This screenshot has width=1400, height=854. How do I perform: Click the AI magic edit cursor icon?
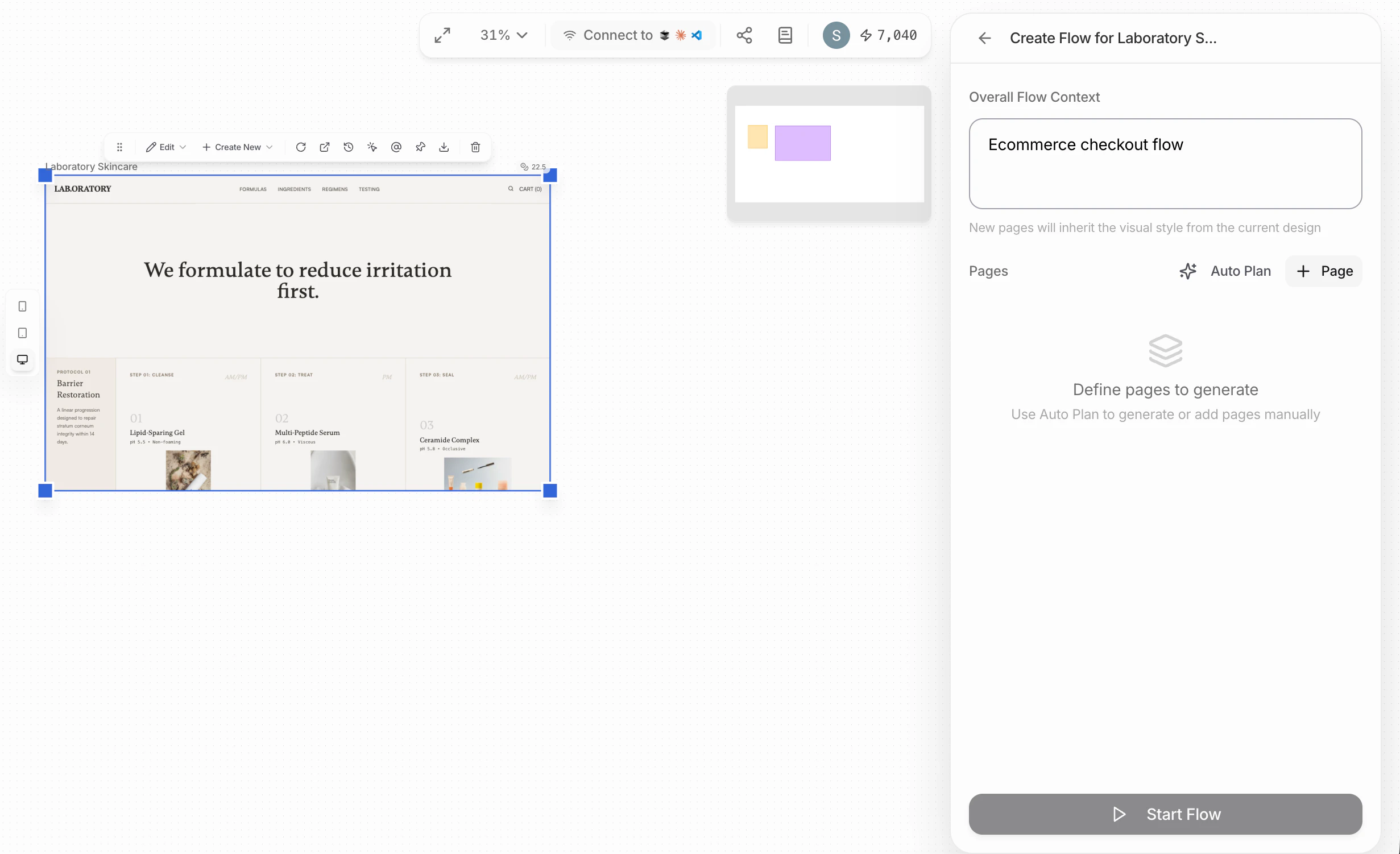[x=372, y=147]
